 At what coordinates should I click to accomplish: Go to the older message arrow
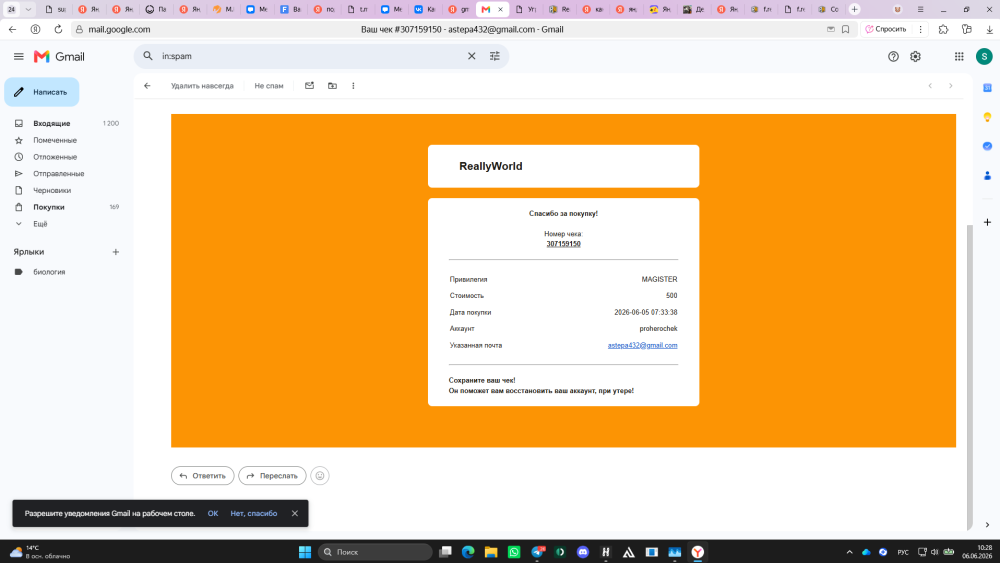[950, 85]
